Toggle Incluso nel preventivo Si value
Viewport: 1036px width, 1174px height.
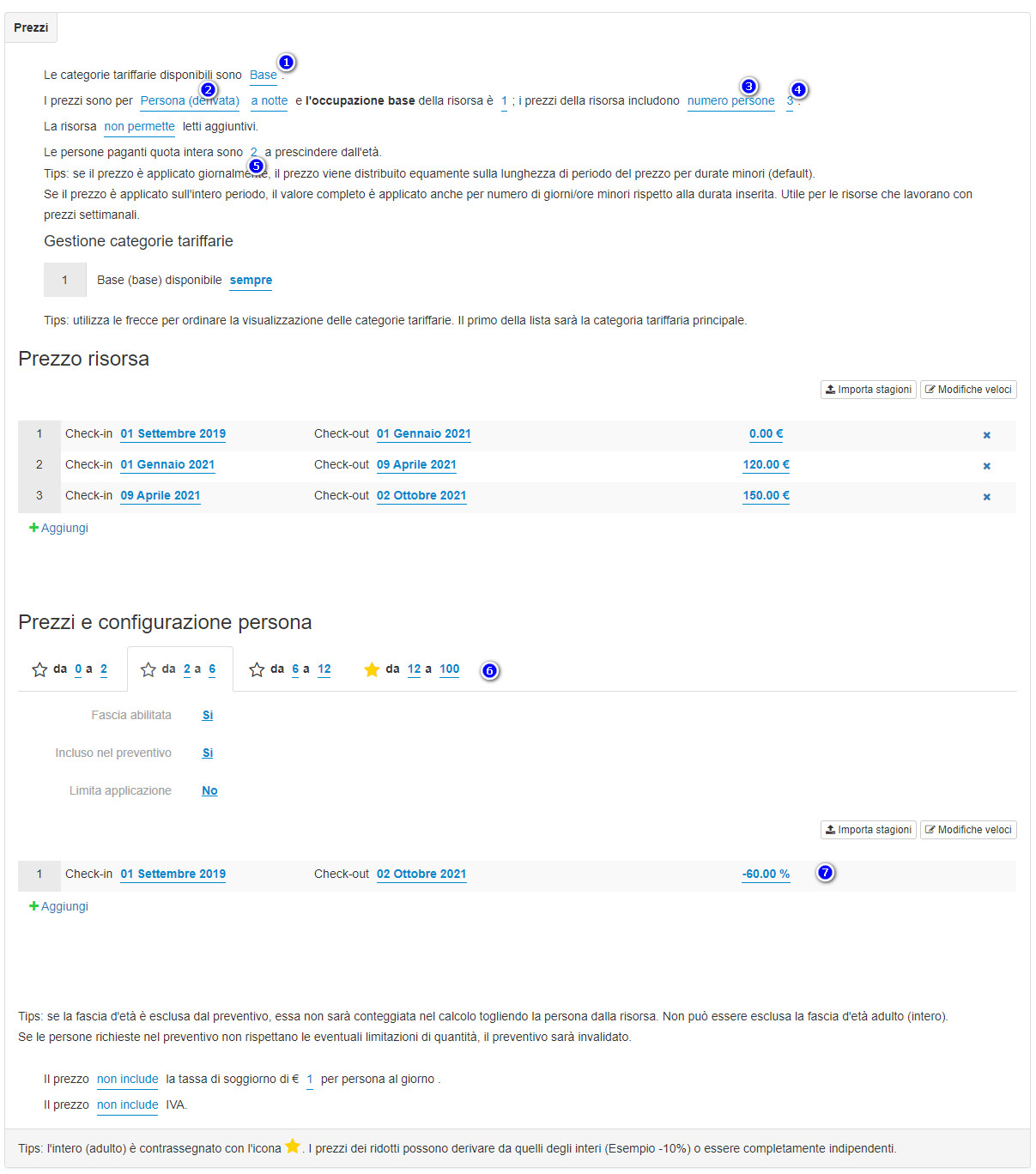[208, 753]
